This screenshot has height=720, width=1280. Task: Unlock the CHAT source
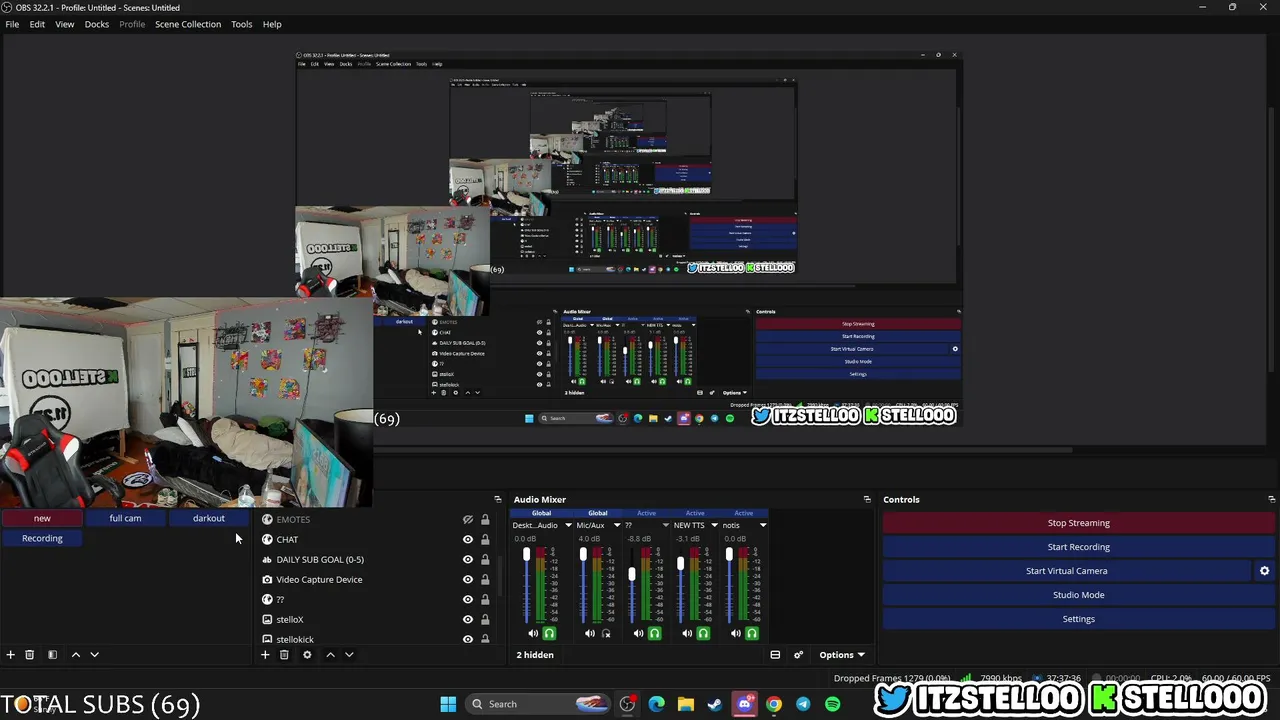pos(485,540)
